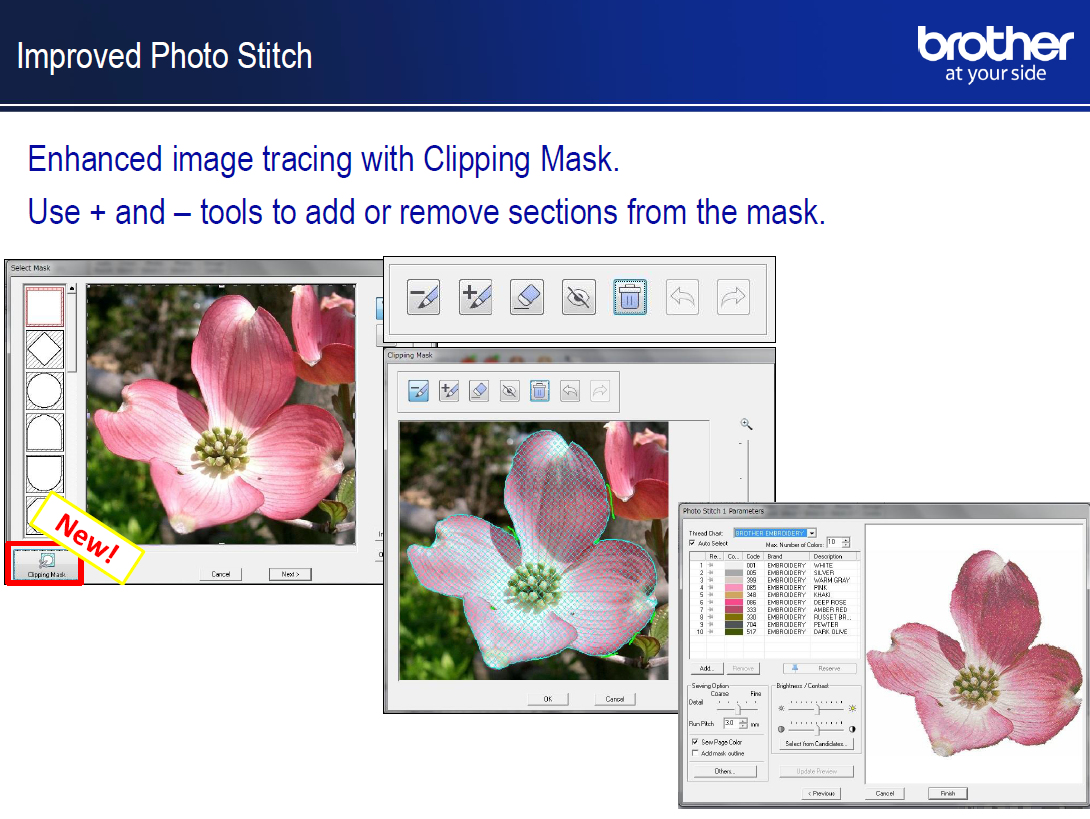Click the trash bin icon in enlarged toolbar
This screenshot has height=819, width=1090.
[630, 297]
